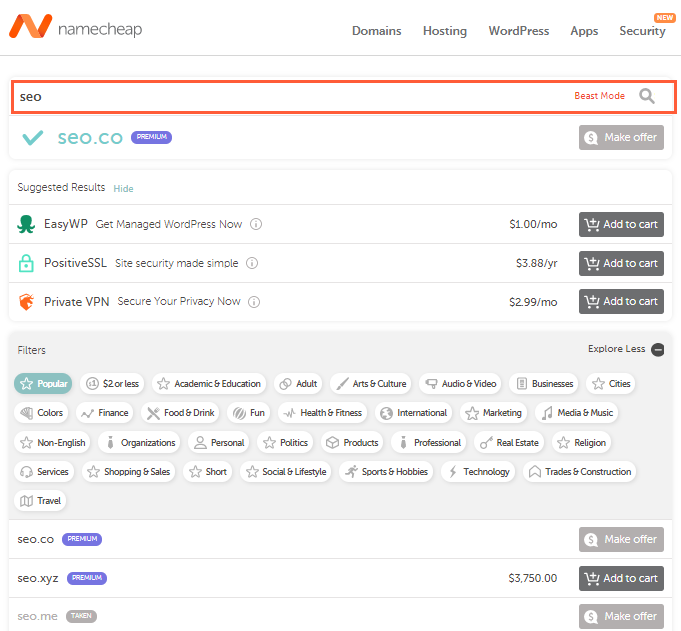Viewport: 681px width, 631px height.
Task: Make offer on seo.co list row
Action: tap(621, 539)
